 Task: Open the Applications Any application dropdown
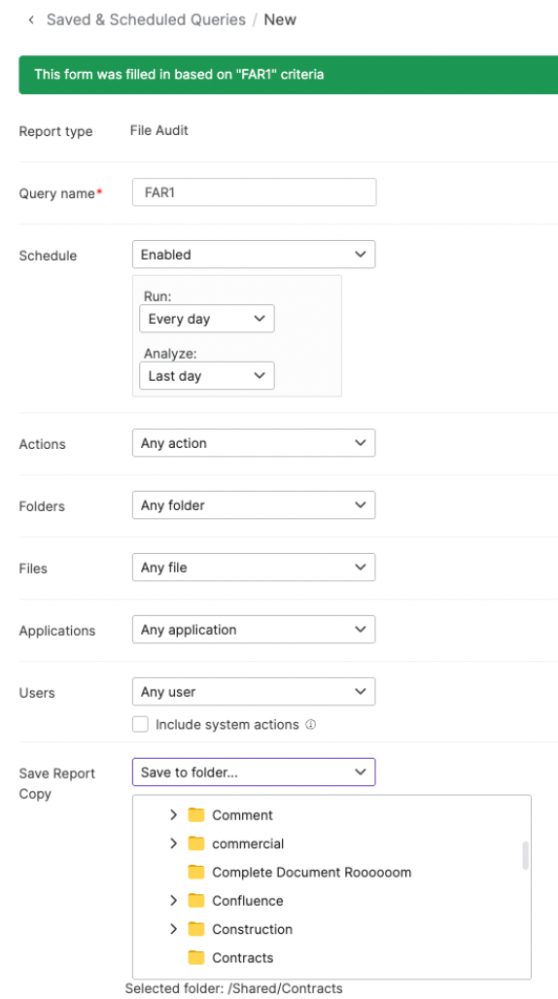[254, 629]
